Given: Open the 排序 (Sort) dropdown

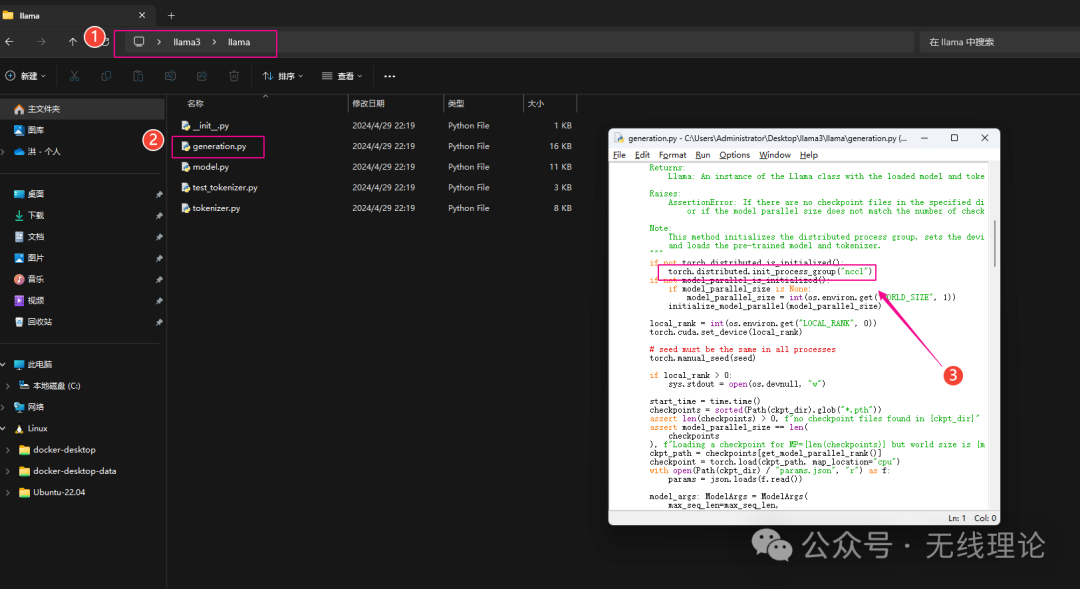Looking at the screenshot, I should [x=282, y=76].
